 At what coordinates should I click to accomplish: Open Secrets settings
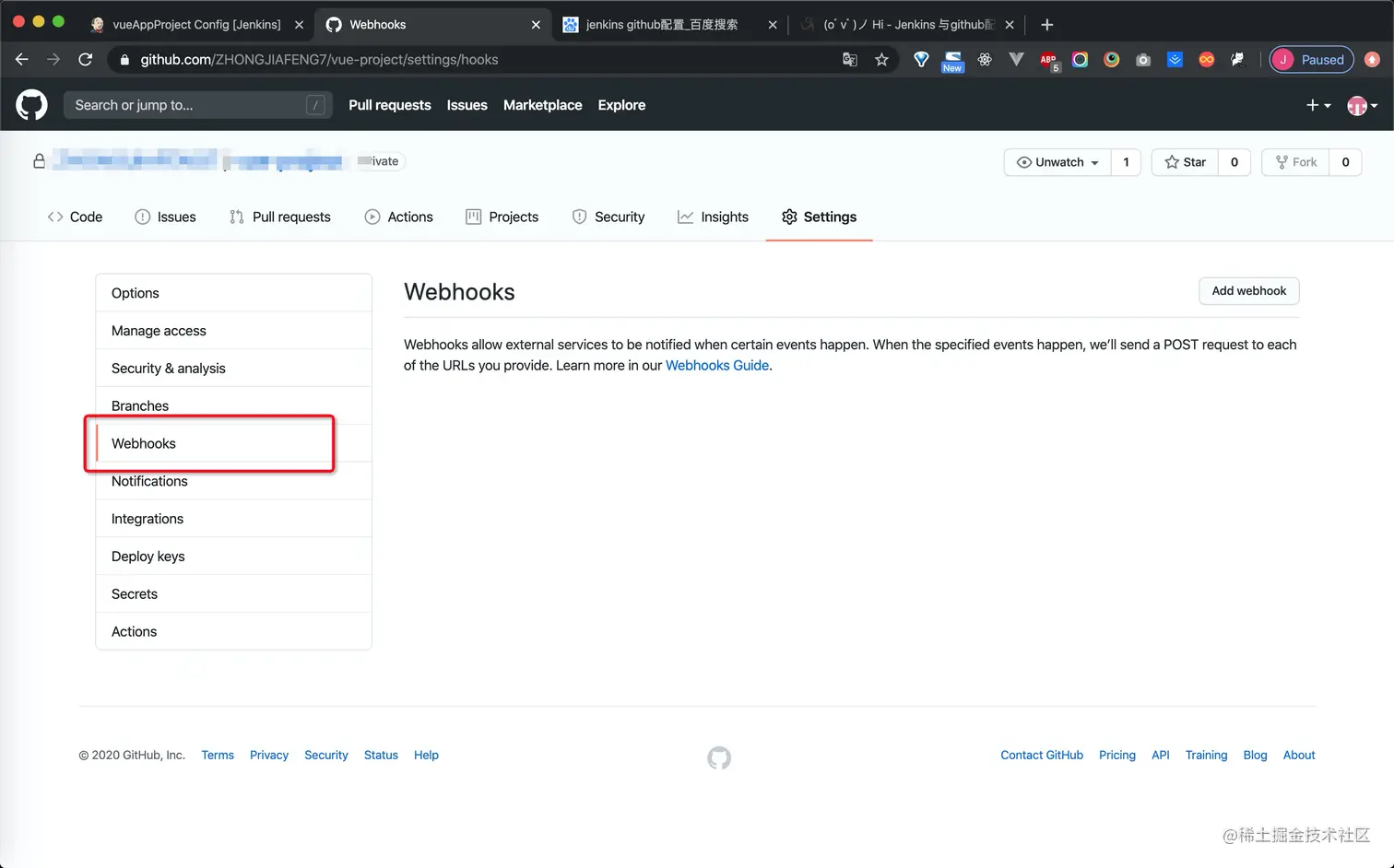pos(233,594)
